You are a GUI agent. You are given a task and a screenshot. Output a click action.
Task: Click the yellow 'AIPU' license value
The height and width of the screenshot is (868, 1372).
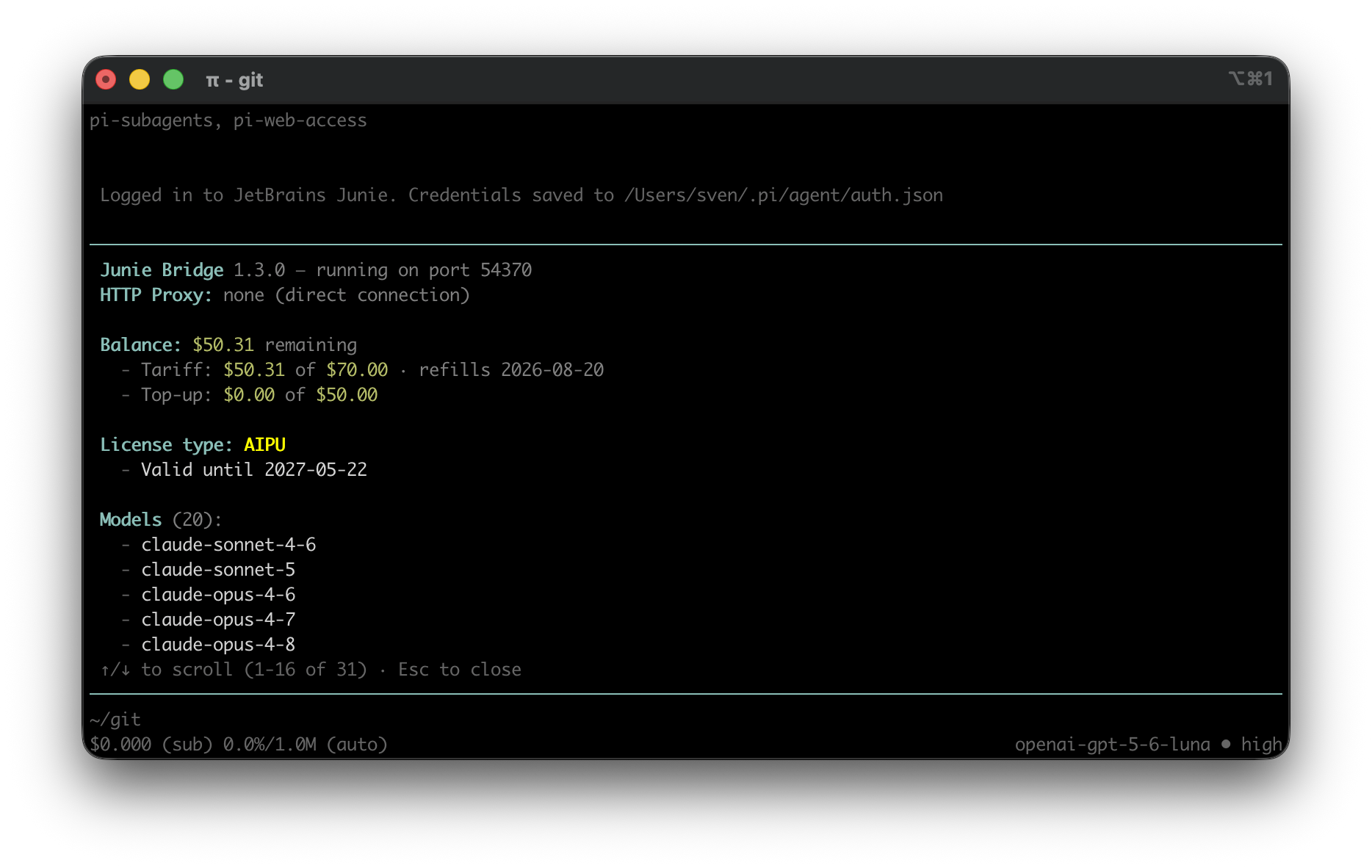(264, 445)
